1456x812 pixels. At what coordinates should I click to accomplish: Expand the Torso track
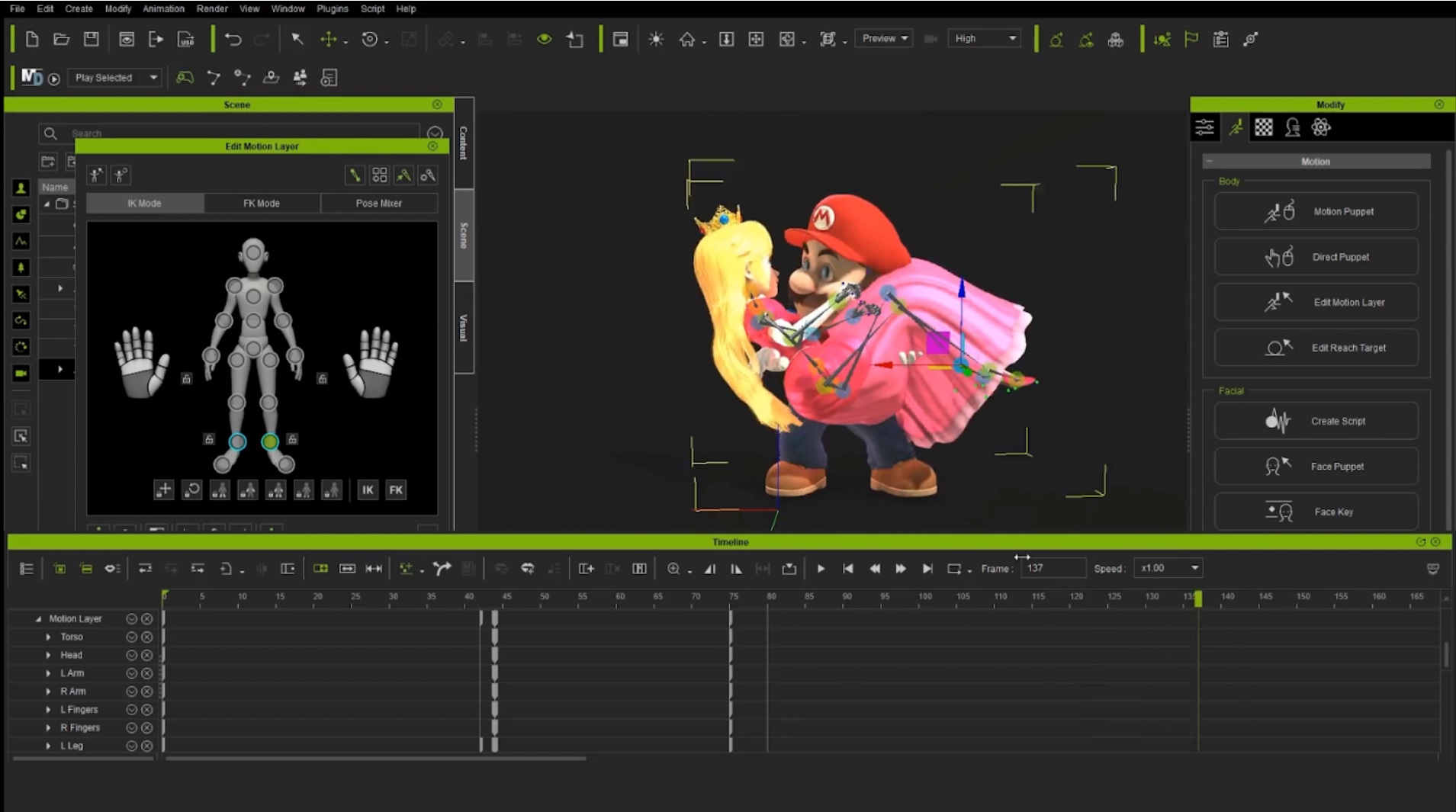[x=48, y=637]
